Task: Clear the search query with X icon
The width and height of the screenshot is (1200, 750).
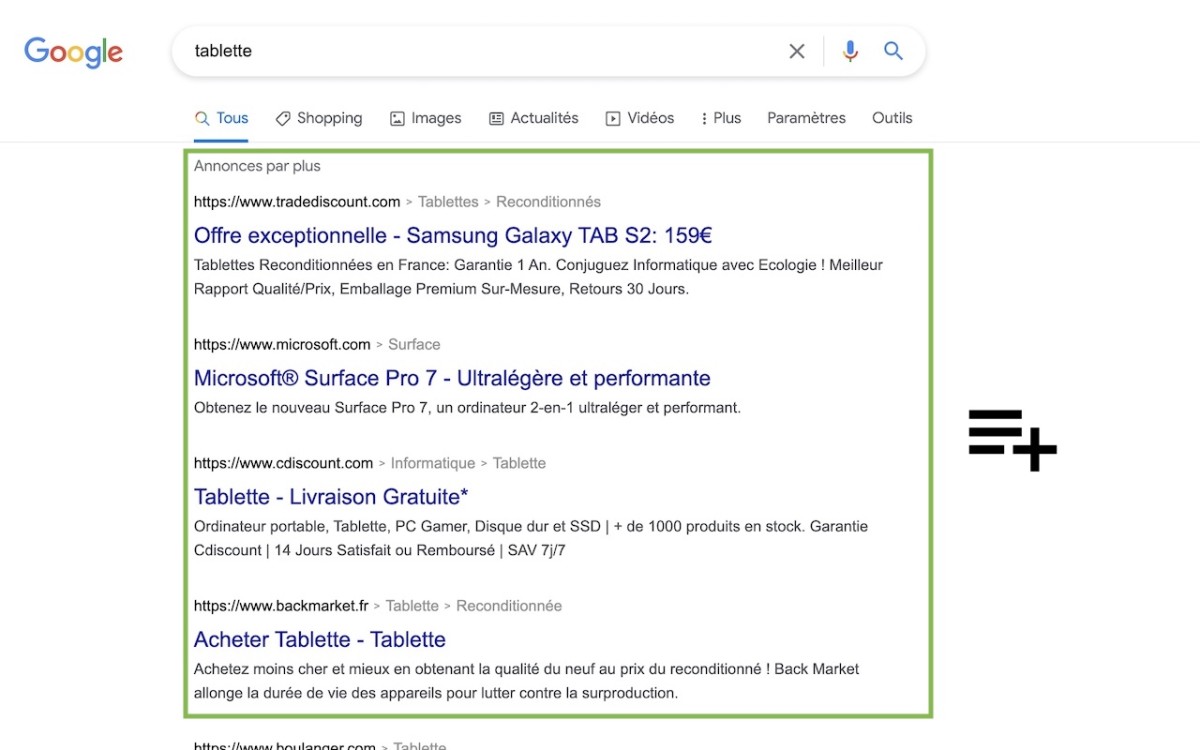Action: pyautogui.click(x=797, y=51)
